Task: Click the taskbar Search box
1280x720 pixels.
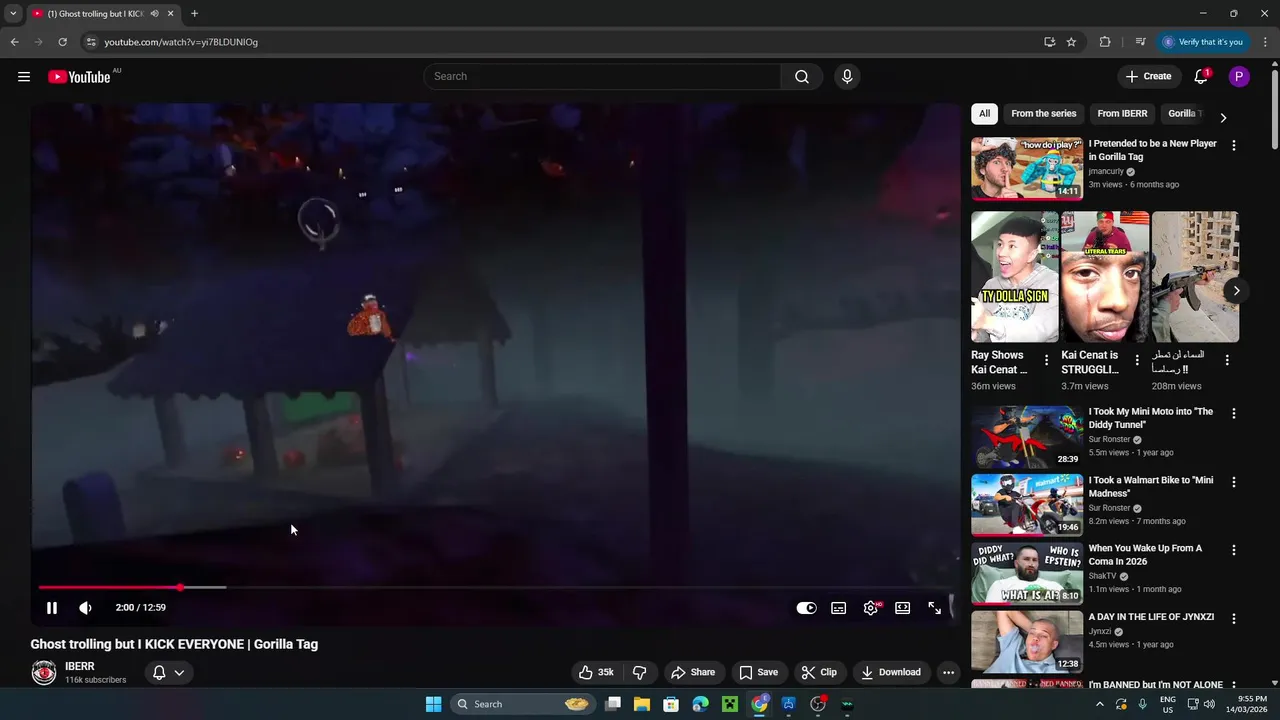Action: (523, 704)
